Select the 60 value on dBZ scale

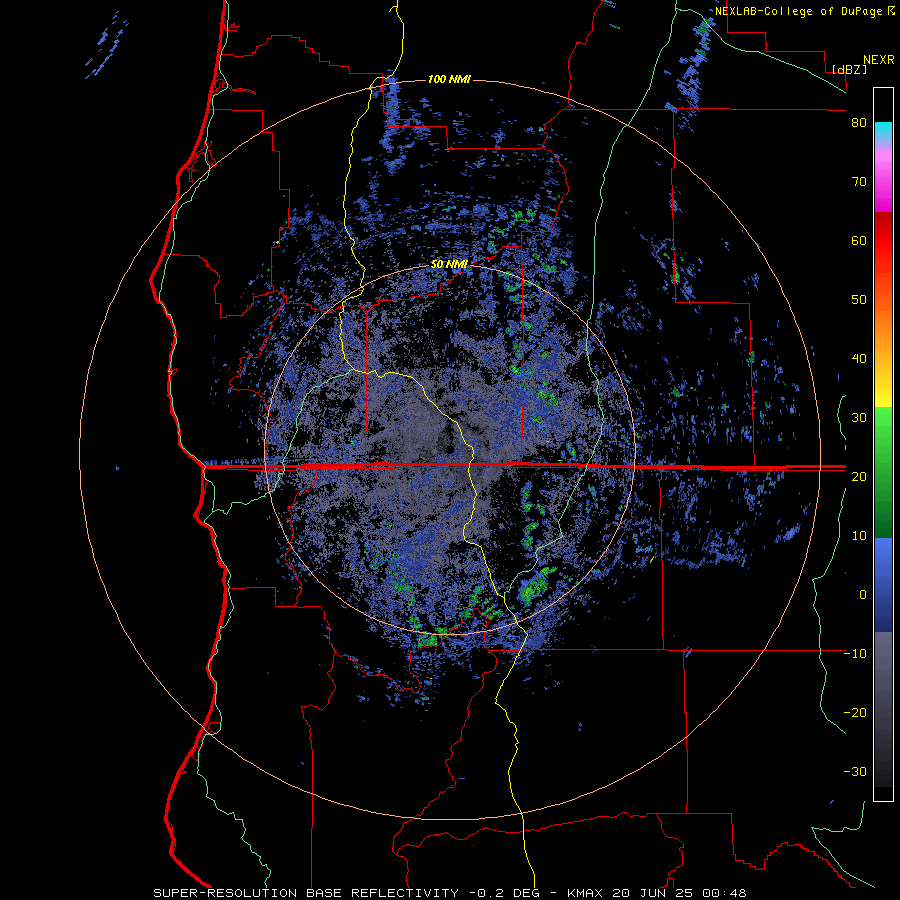point(859,240)
